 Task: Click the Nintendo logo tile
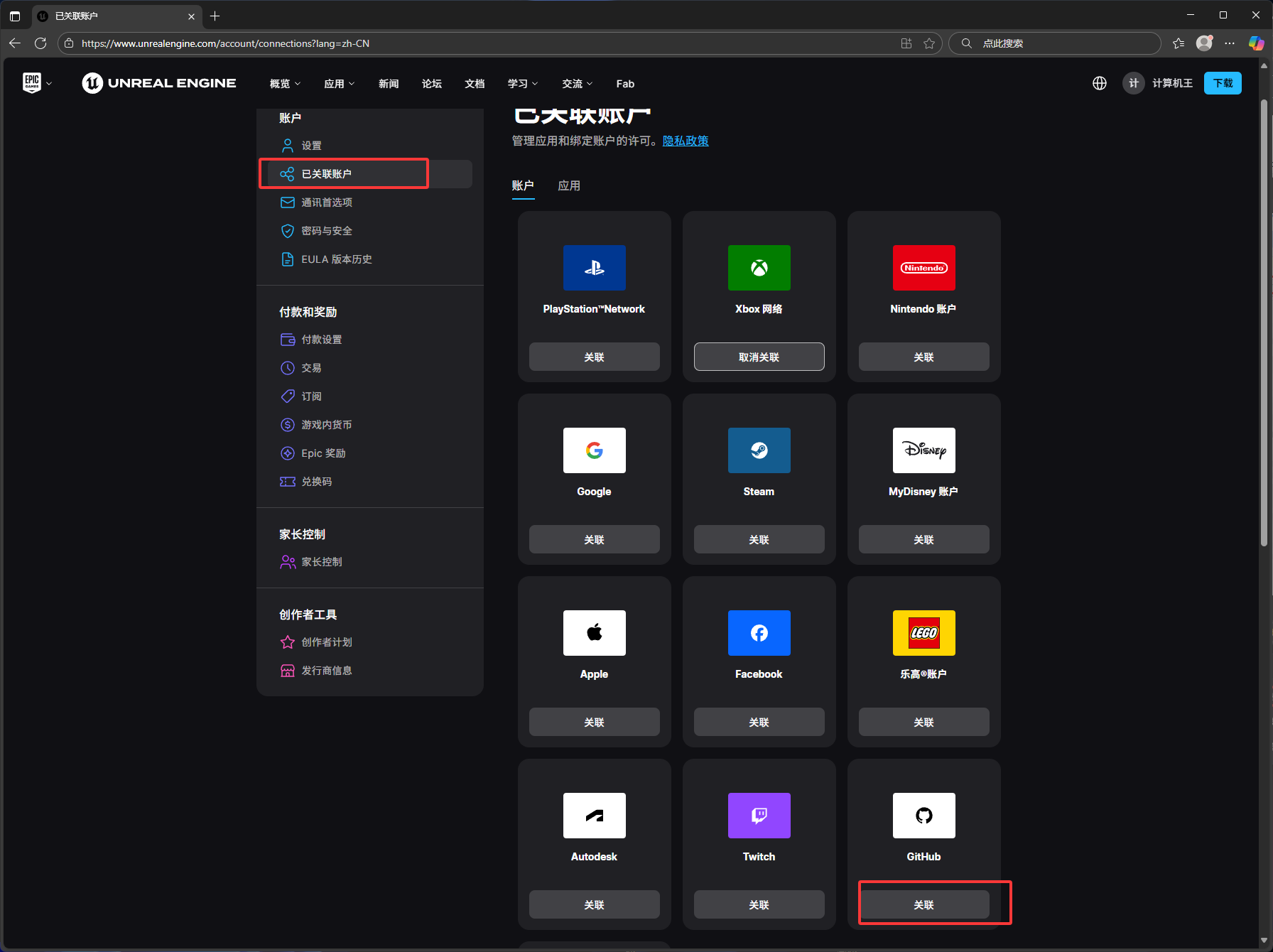pos(924,268)
